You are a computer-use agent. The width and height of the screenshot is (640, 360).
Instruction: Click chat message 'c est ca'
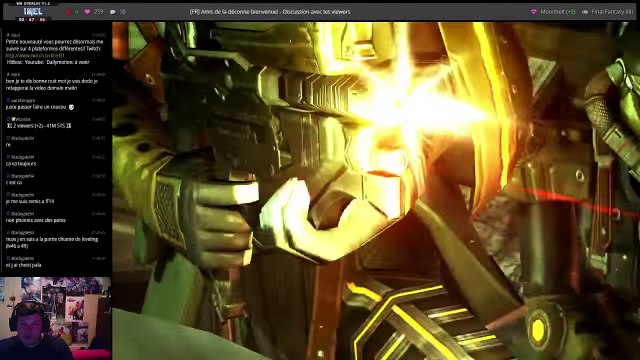click(x=14, y=182)
